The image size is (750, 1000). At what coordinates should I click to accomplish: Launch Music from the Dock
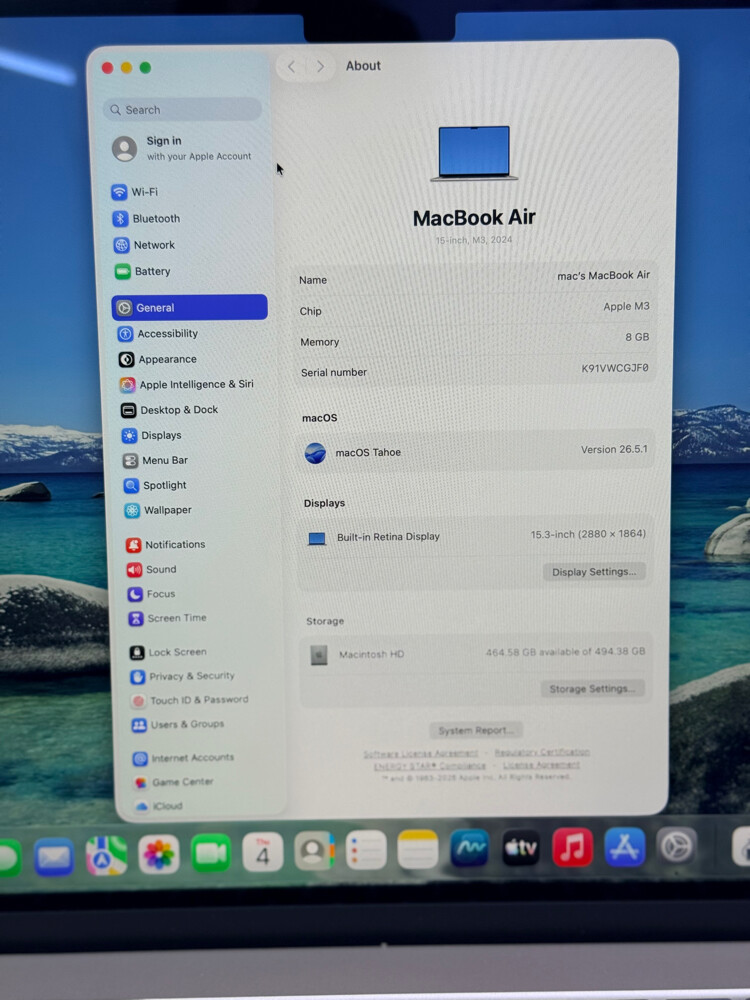click(573, 847)
